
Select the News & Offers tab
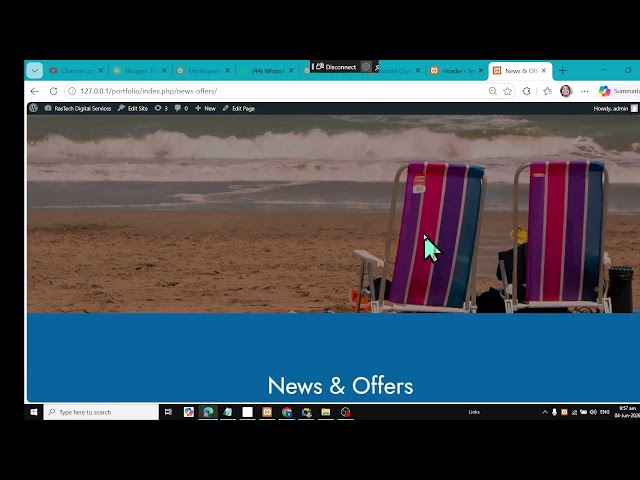520,71
